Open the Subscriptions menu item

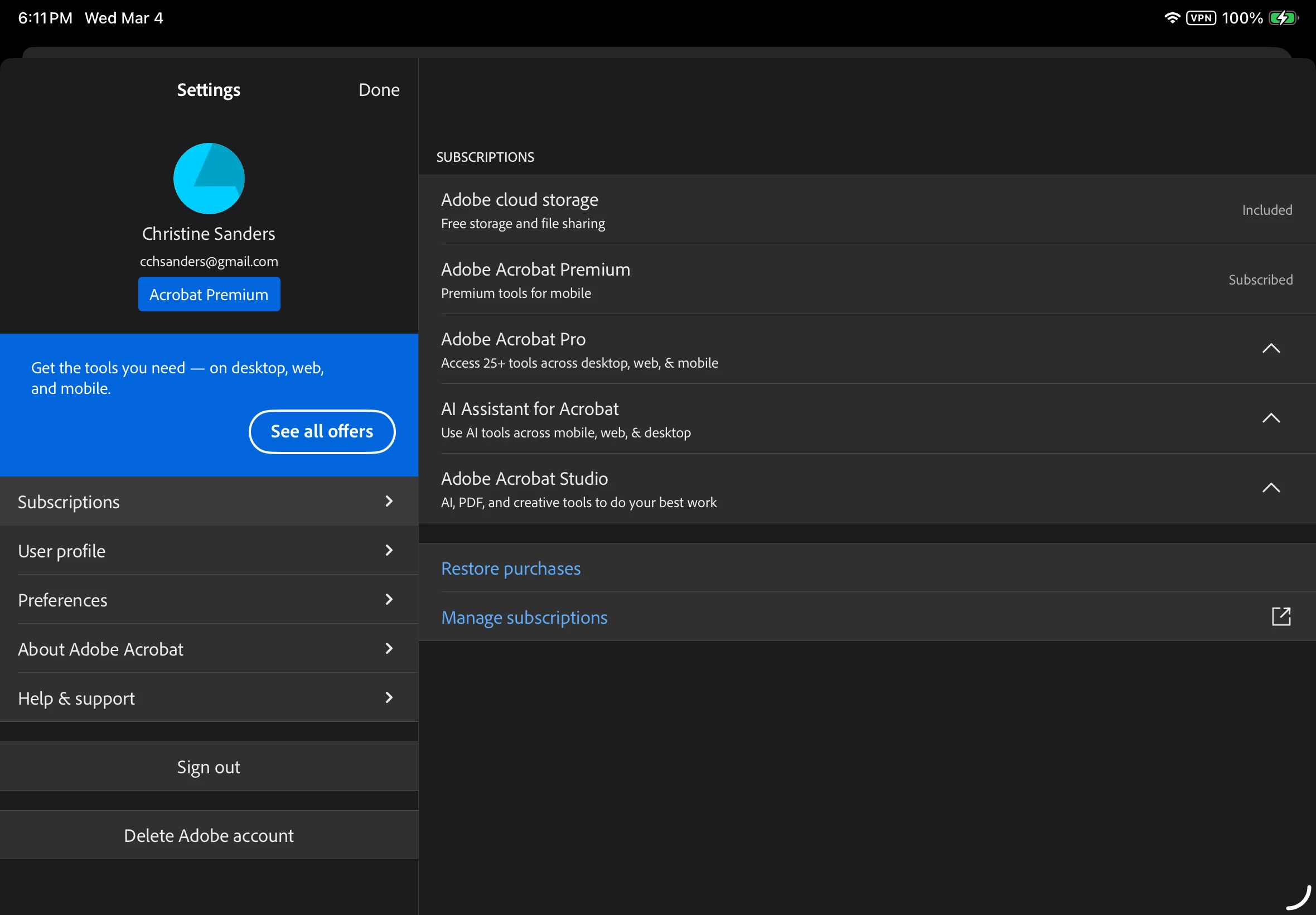209,502
